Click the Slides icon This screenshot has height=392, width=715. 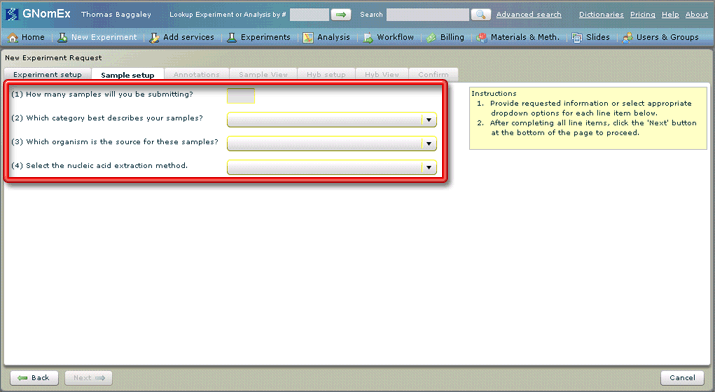point(577,37)
